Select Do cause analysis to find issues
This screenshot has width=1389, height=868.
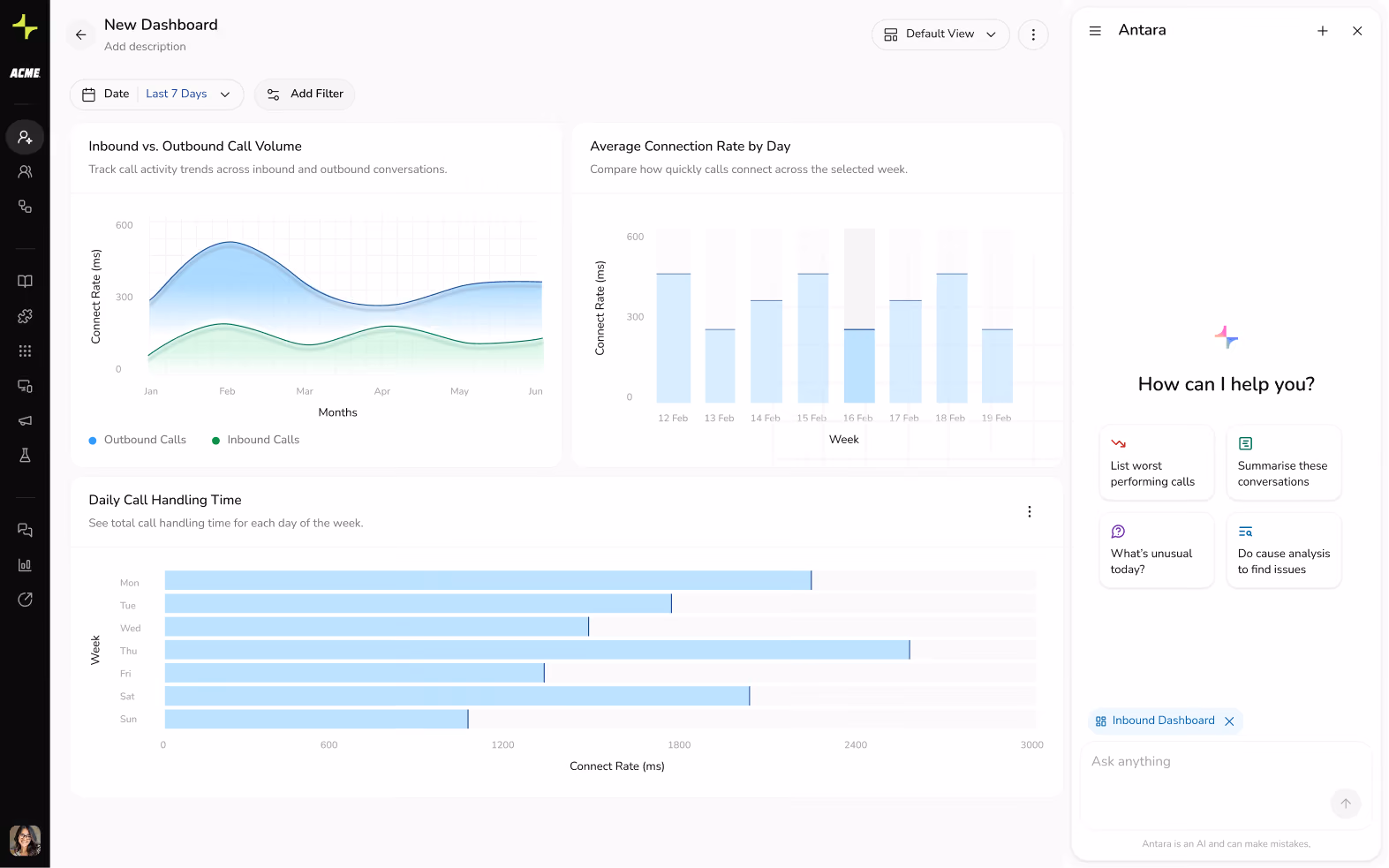pyautogui.click(x=1284, y=550)
